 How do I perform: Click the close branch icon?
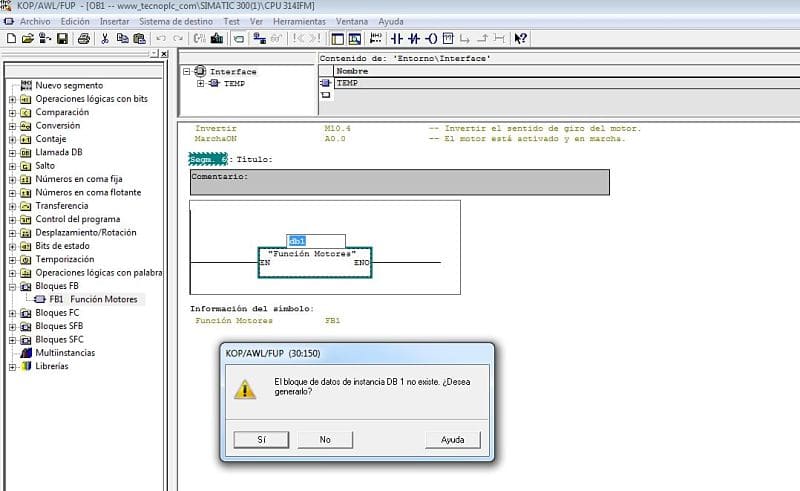coord(482,38)
